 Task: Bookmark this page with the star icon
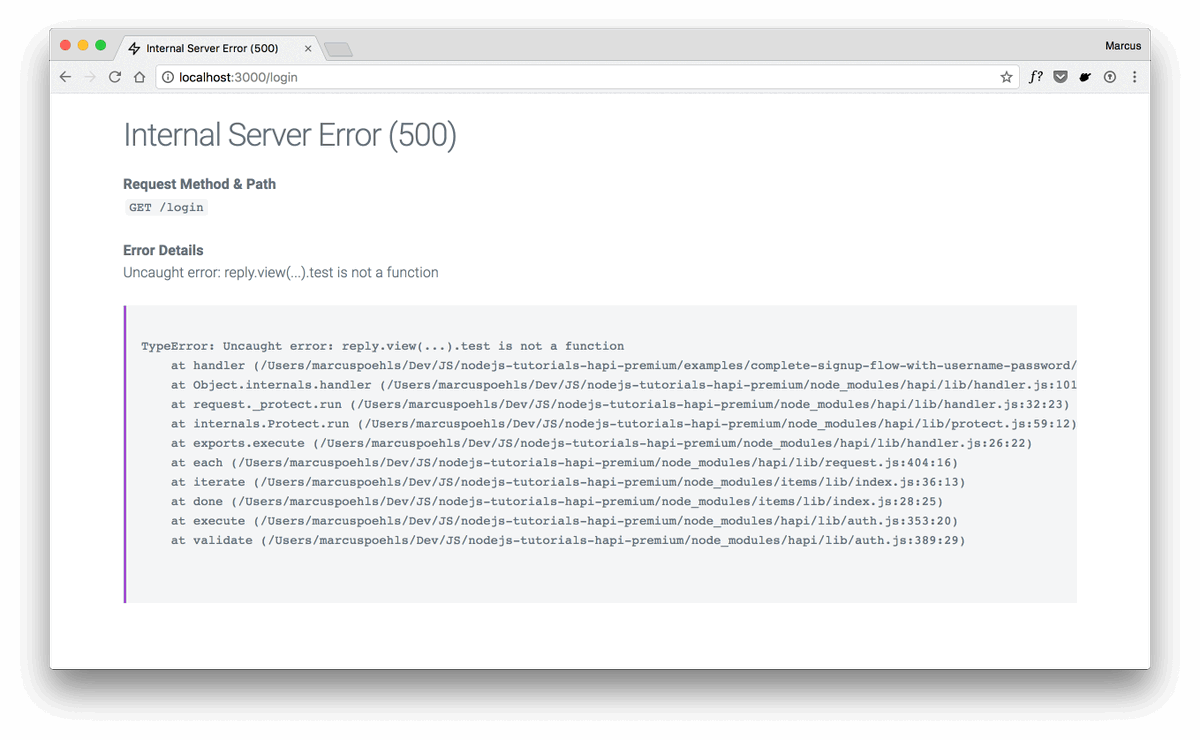(x=1006, y=77)
